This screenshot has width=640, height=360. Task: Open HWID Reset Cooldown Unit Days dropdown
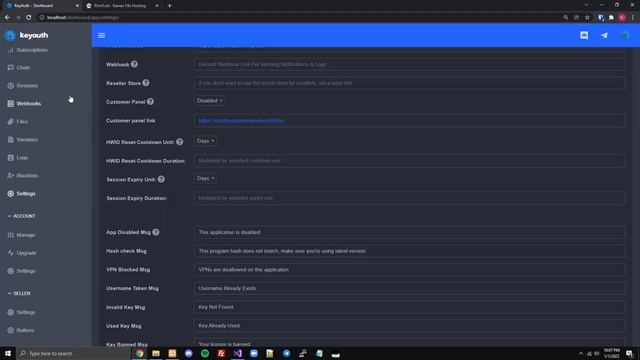coord(206,141)
